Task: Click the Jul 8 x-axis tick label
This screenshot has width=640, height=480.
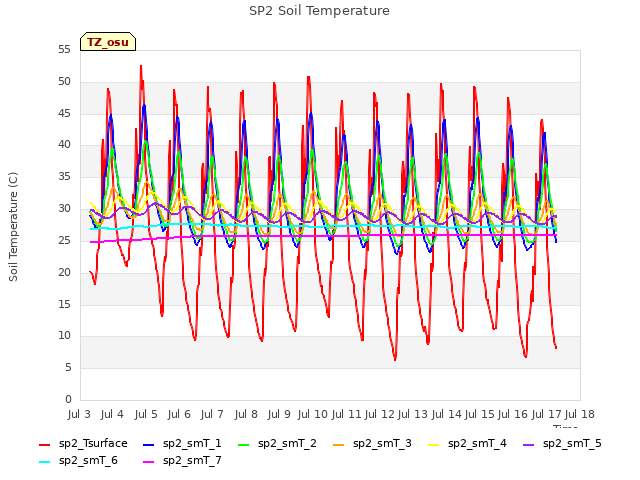Action: coord(246,414)
